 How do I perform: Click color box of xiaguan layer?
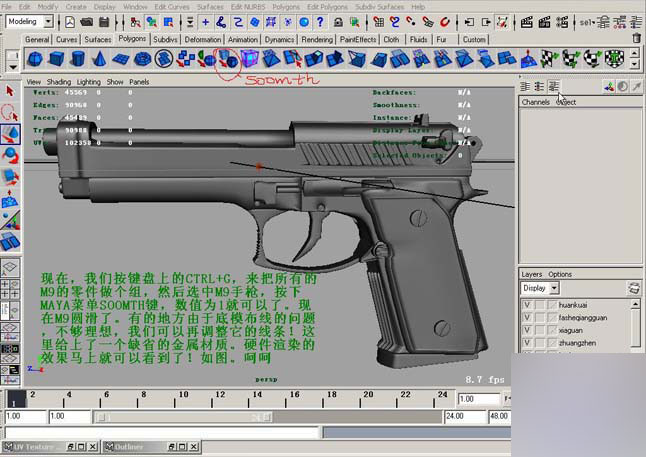[x=552, y=330]
